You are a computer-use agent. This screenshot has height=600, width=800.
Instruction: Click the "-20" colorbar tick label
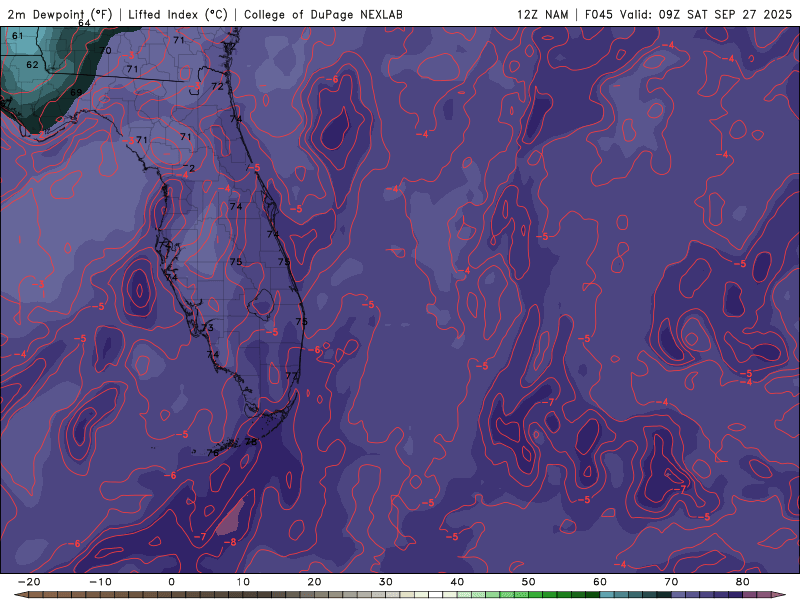(29, 582)
